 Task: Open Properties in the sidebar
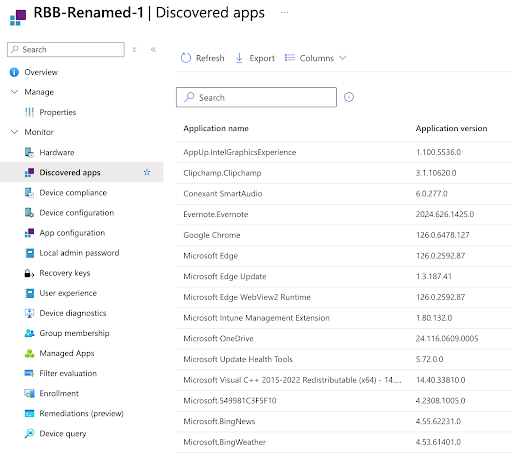[x=58, y=112]
